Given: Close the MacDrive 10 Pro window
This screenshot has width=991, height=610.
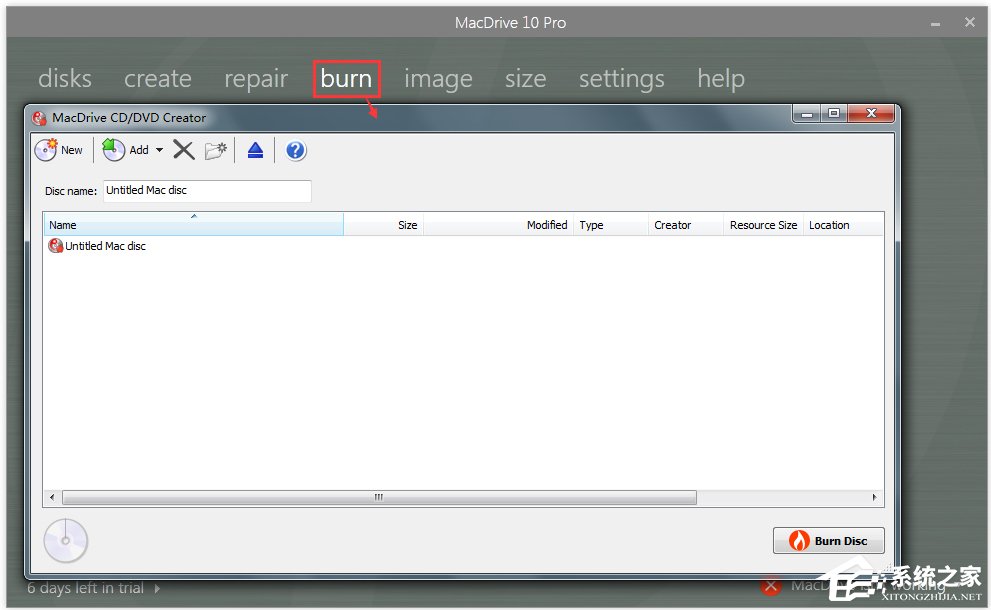Looking at the screenshot, I should (970, 22).
